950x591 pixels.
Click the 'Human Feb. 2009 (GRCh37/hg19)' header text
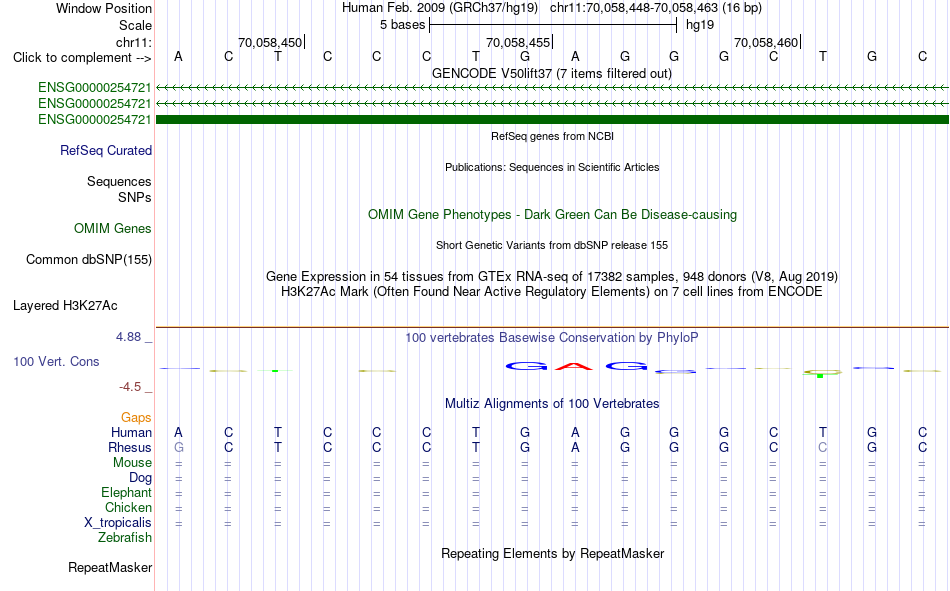click(x=440, y=8)
